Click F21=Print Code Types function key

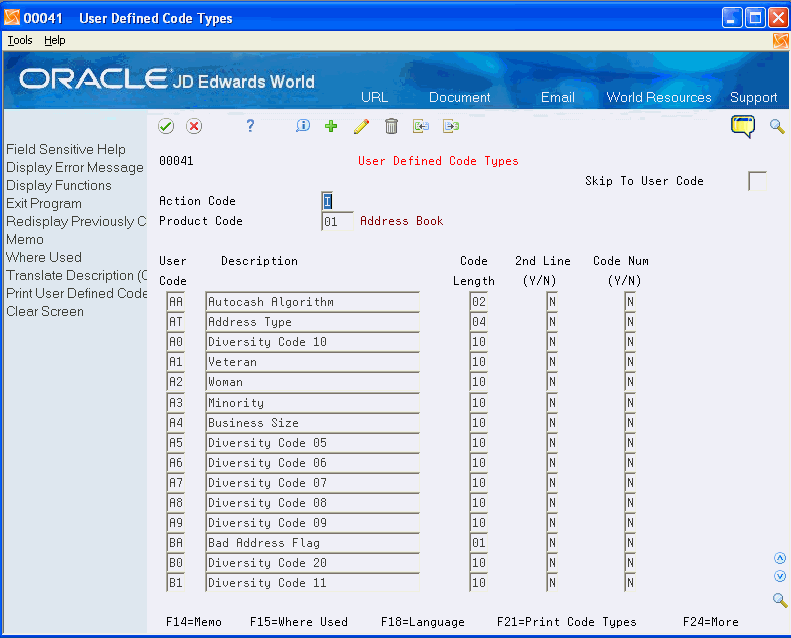[x=567, y=622]
